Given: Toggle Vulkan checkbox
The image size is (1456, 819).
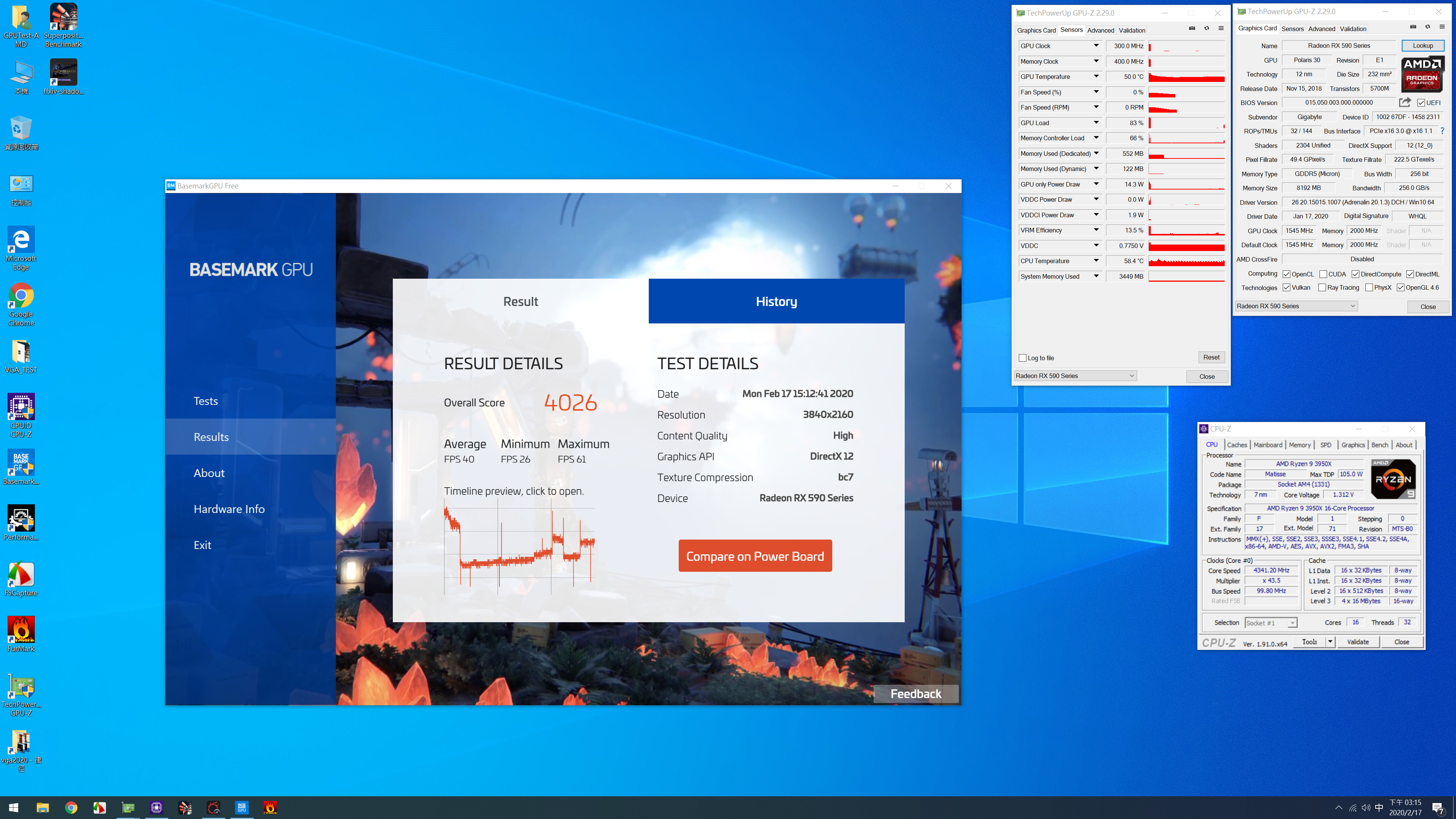Looking at the screenshot, I should point(1287,288).
